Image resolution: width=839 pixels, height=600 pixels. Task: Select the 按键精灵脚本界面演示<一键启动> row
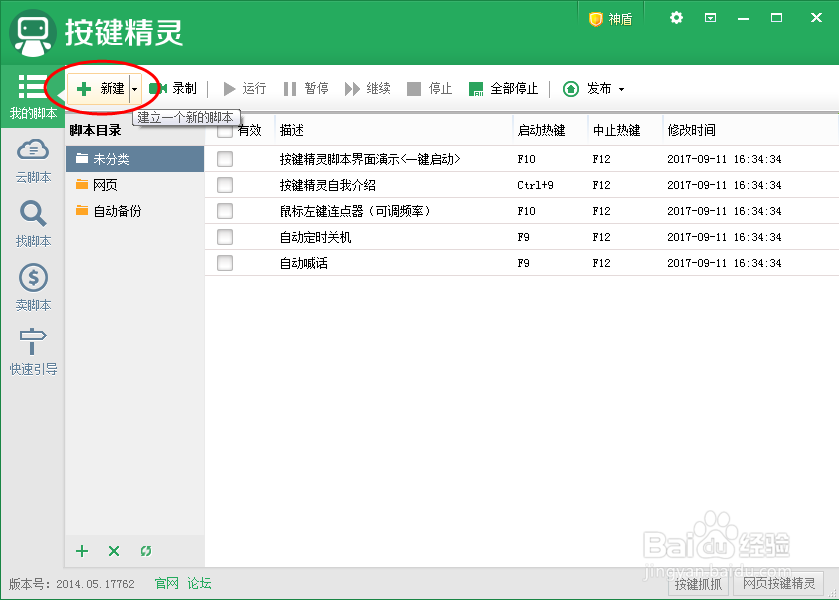pos(522,159)
